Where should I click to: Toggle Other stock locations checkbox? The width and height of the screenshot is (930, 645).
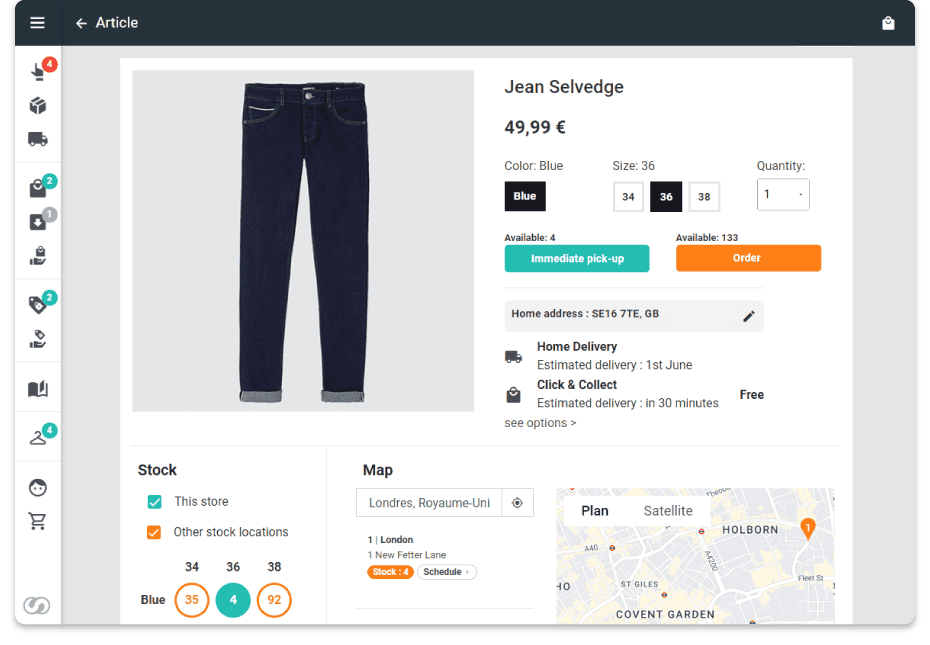[155, 532]
